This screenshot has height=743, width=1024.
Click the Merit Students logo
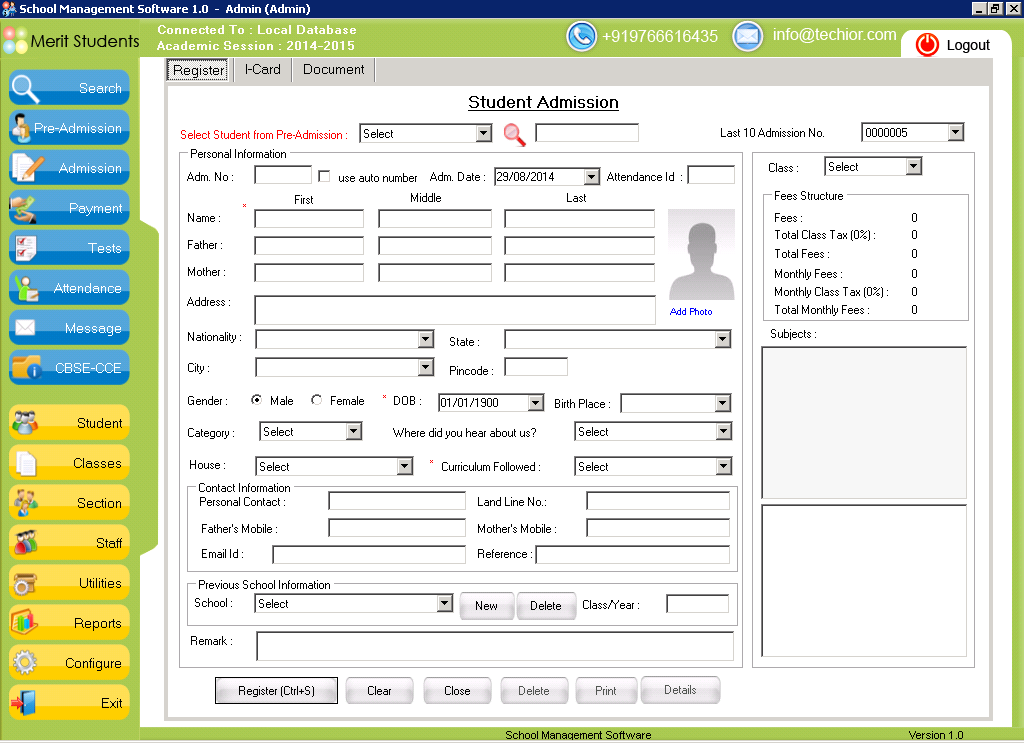point(71,40)
